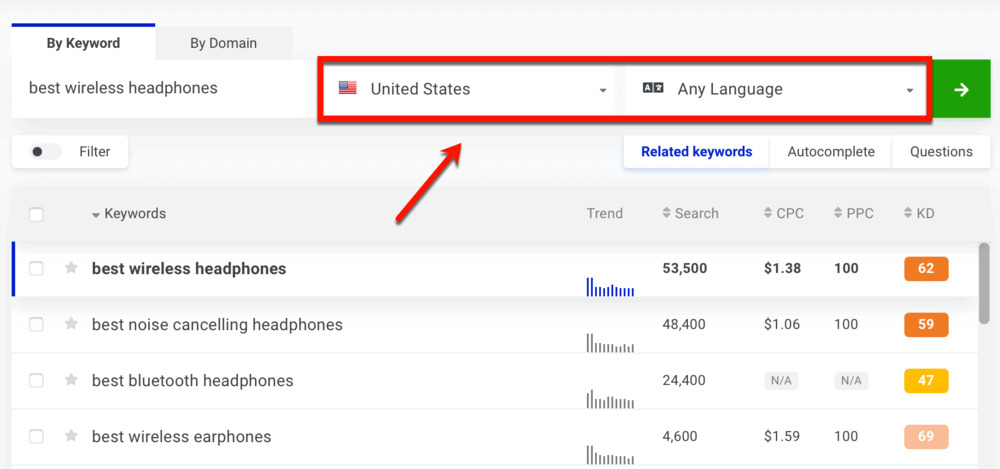Select the Related keywords tab

pos(696,152)
